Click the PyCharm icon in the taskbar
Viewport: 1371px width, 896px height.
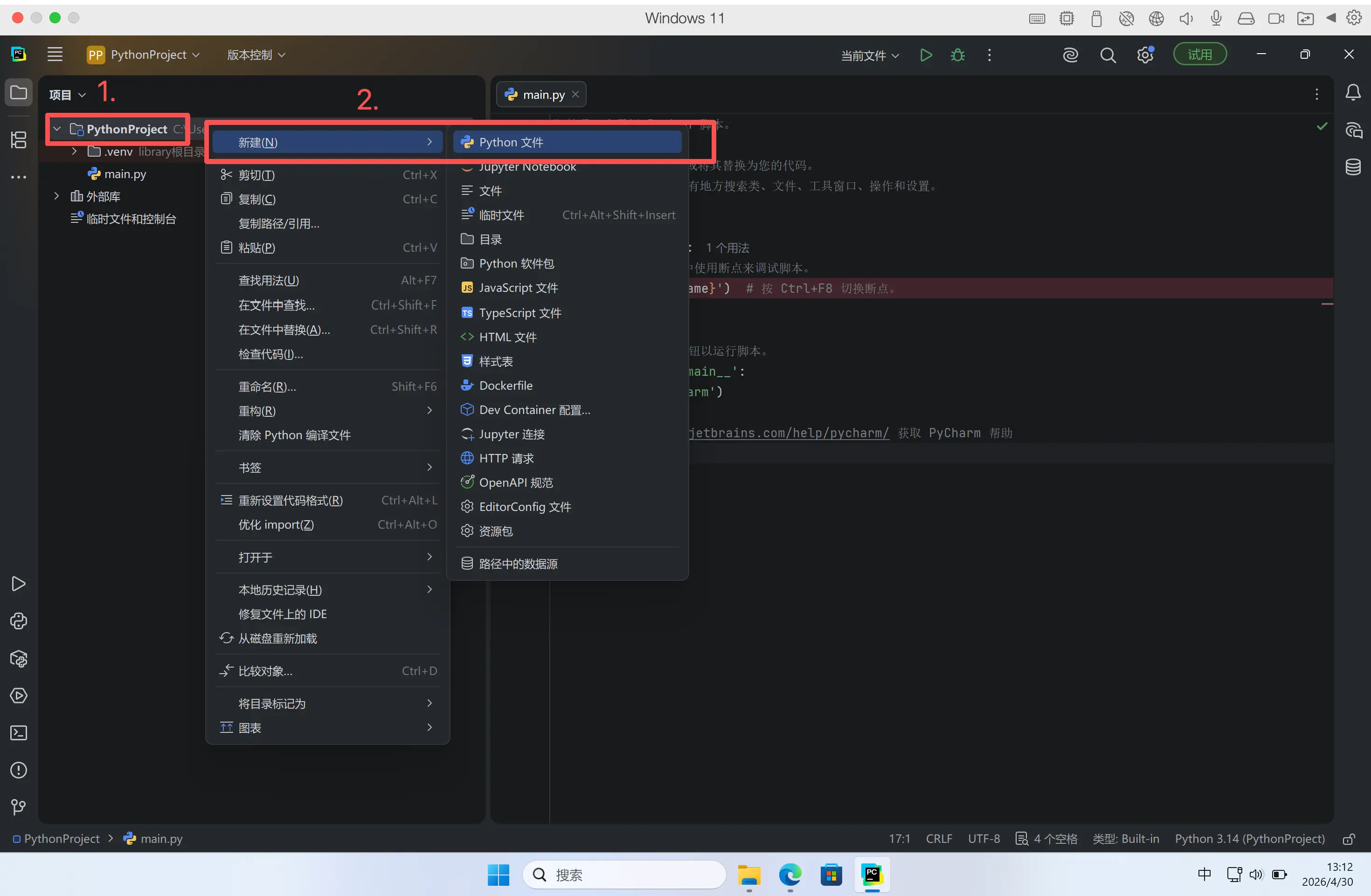pyautogui.click(x=872, y=875)
